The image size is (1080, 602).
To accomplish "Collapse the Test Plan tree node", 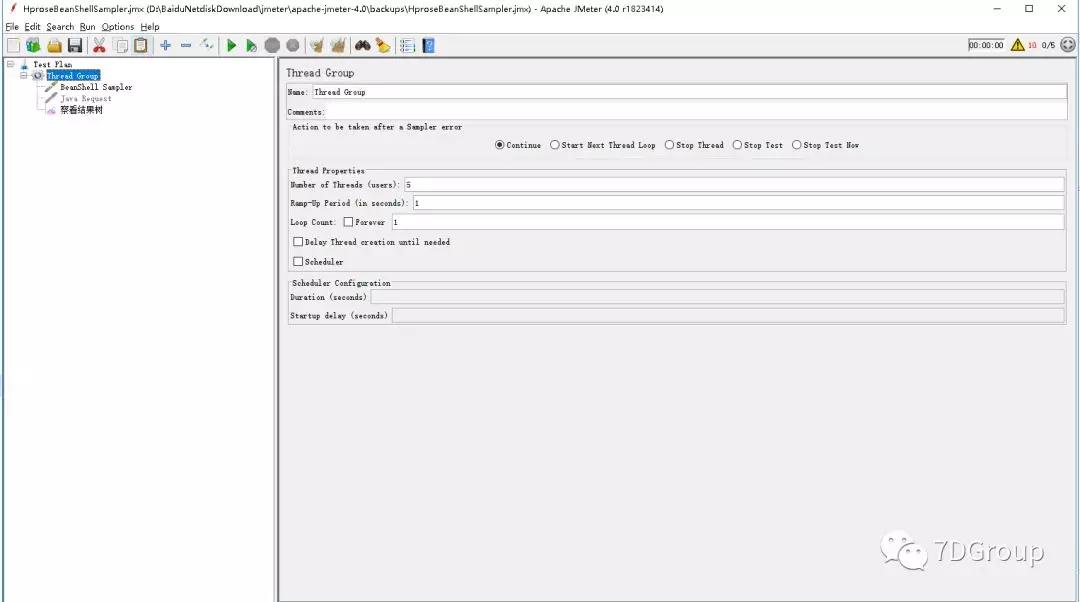I will tap(10, 64).
